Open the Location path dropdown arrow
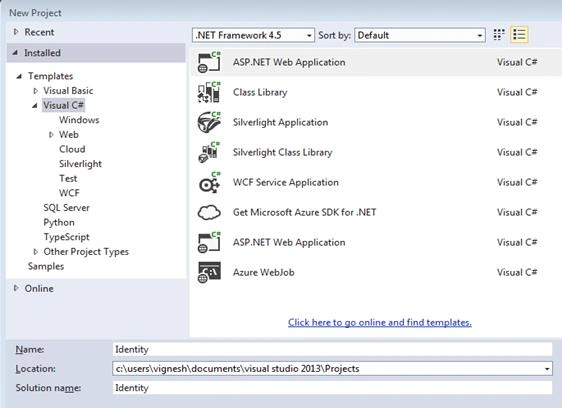 click(x=547, y=369)
